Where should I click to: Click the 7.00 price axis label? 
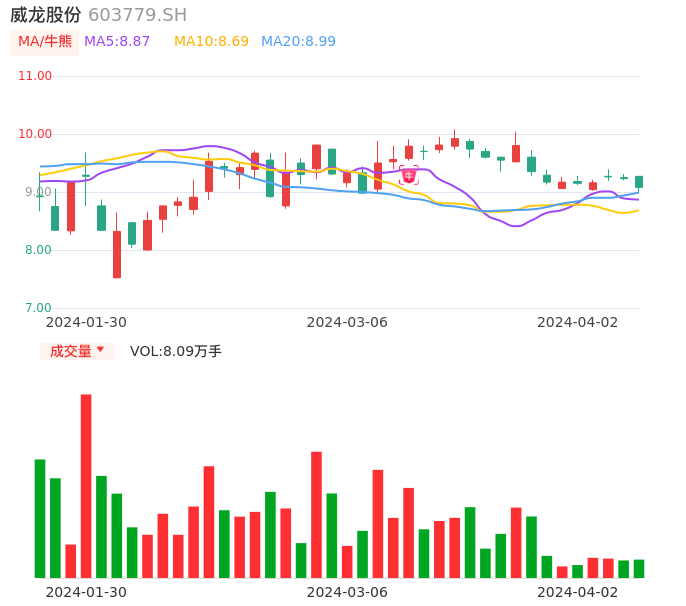tap(35, 308)
